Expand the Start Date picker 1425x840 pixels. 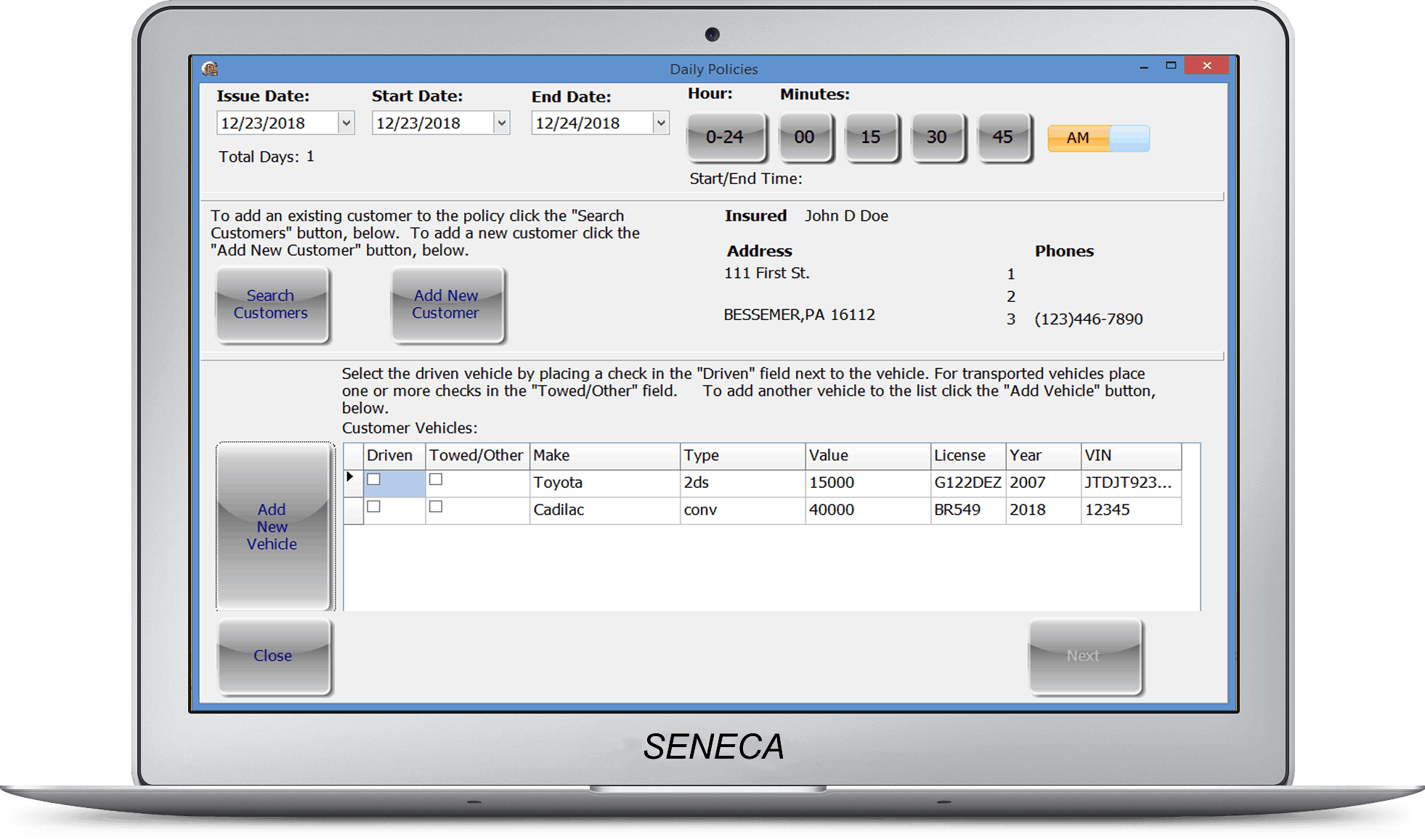[x=501, y=123]
